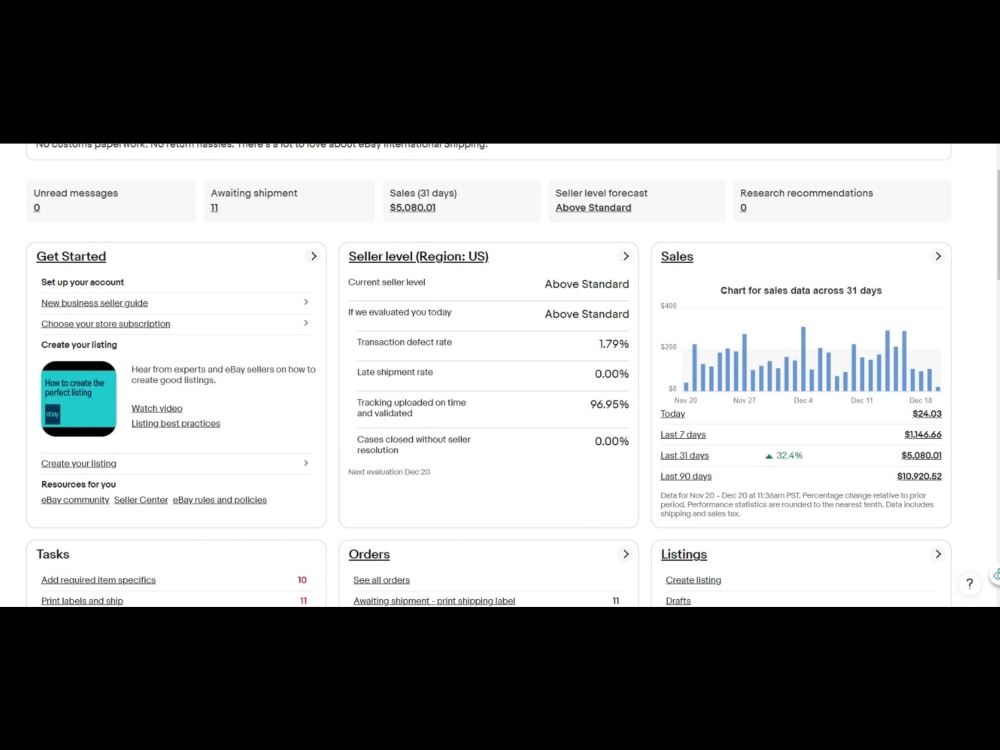Open the Seller Center link
Viewport: 1000px width, 750px height.
pos(141,500)
